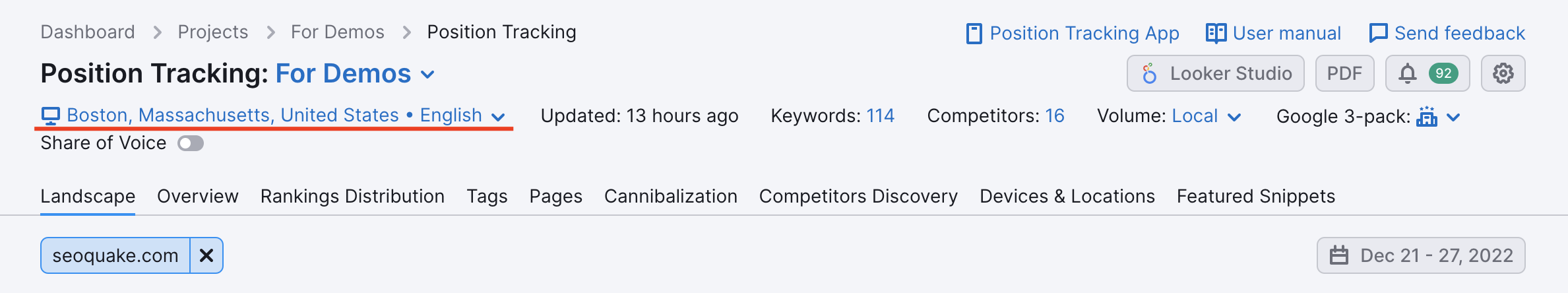Click the desktop device icon beside Boston
Viewport: 1568px width, 293px height.
[51, 115]
